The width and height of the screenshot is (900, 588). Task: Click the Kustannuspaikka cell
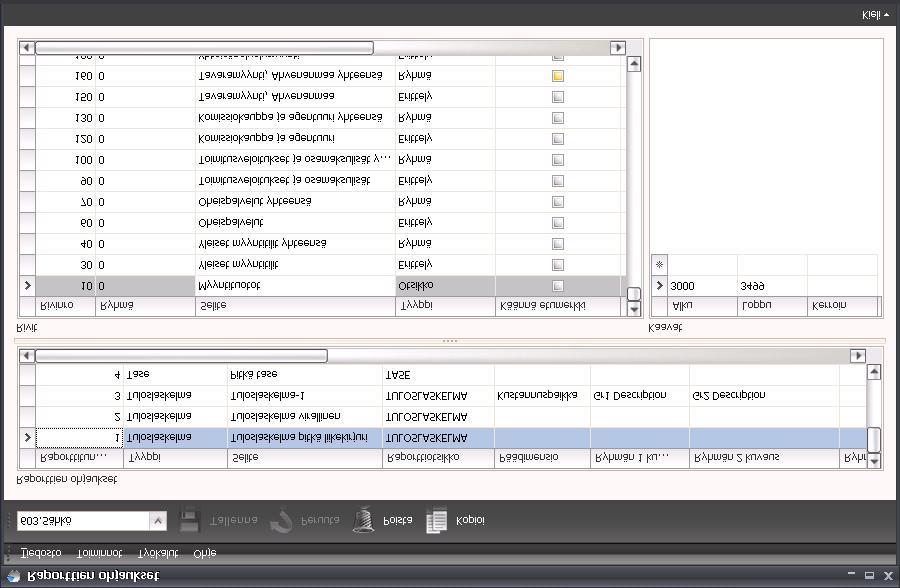tap(542, 396)
